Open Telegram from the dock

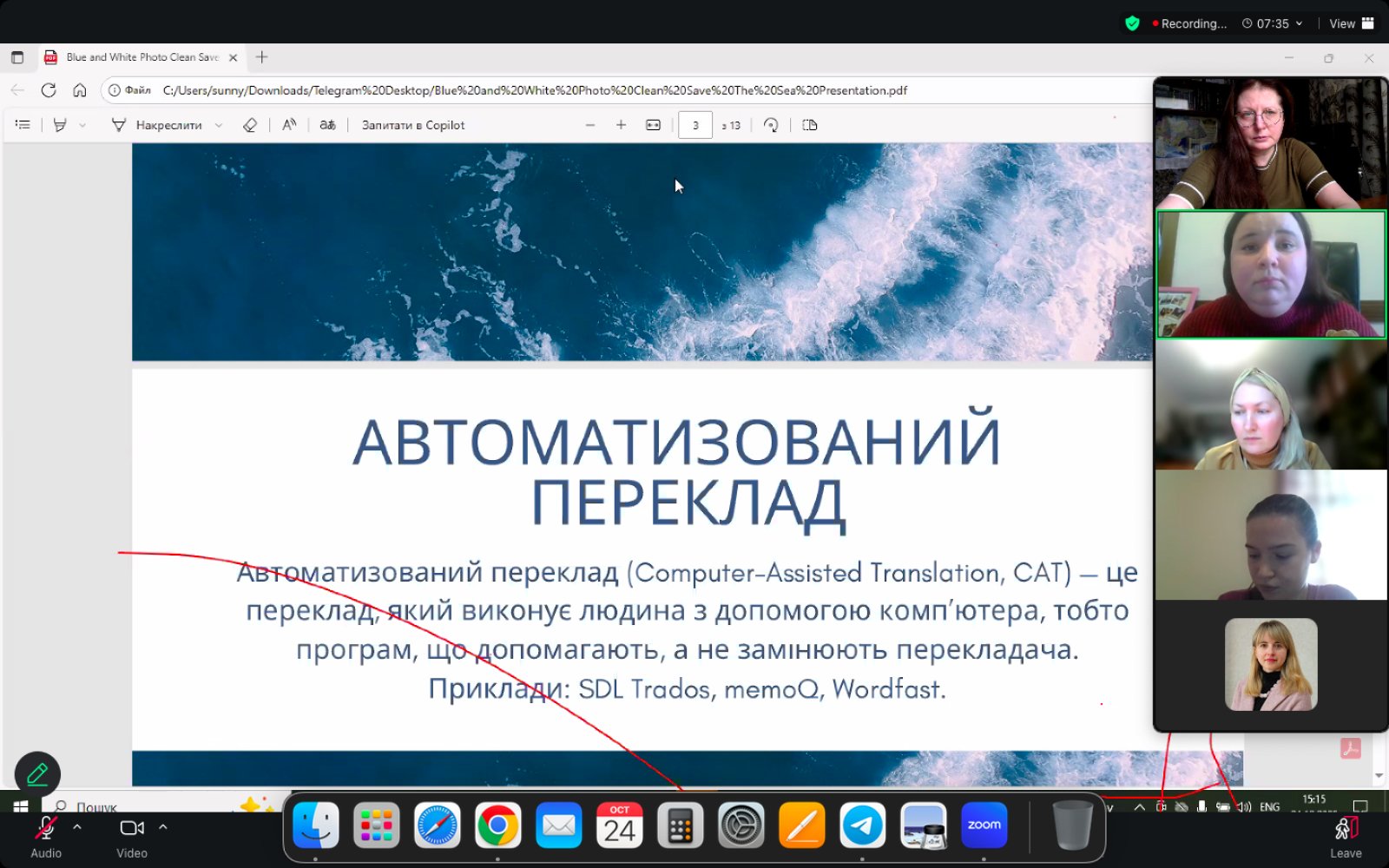pos(862,825)
